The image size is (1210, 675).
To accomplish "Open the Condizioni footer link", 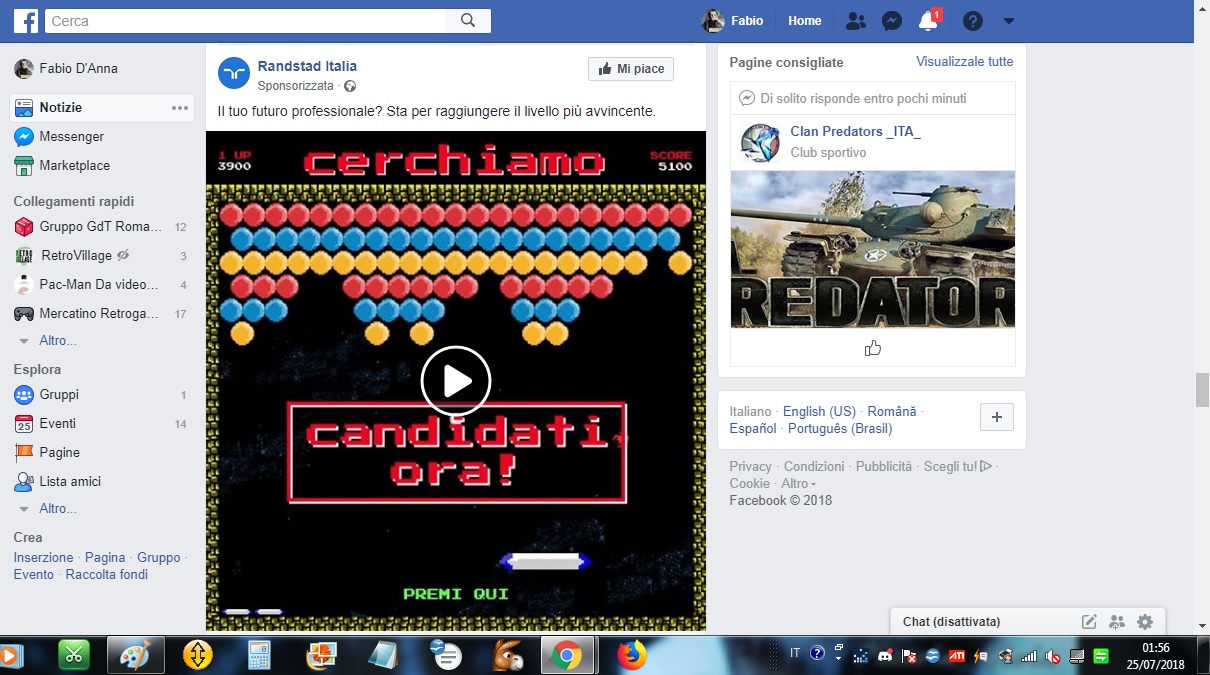I will pyautogui.click(x=814, y=467).
